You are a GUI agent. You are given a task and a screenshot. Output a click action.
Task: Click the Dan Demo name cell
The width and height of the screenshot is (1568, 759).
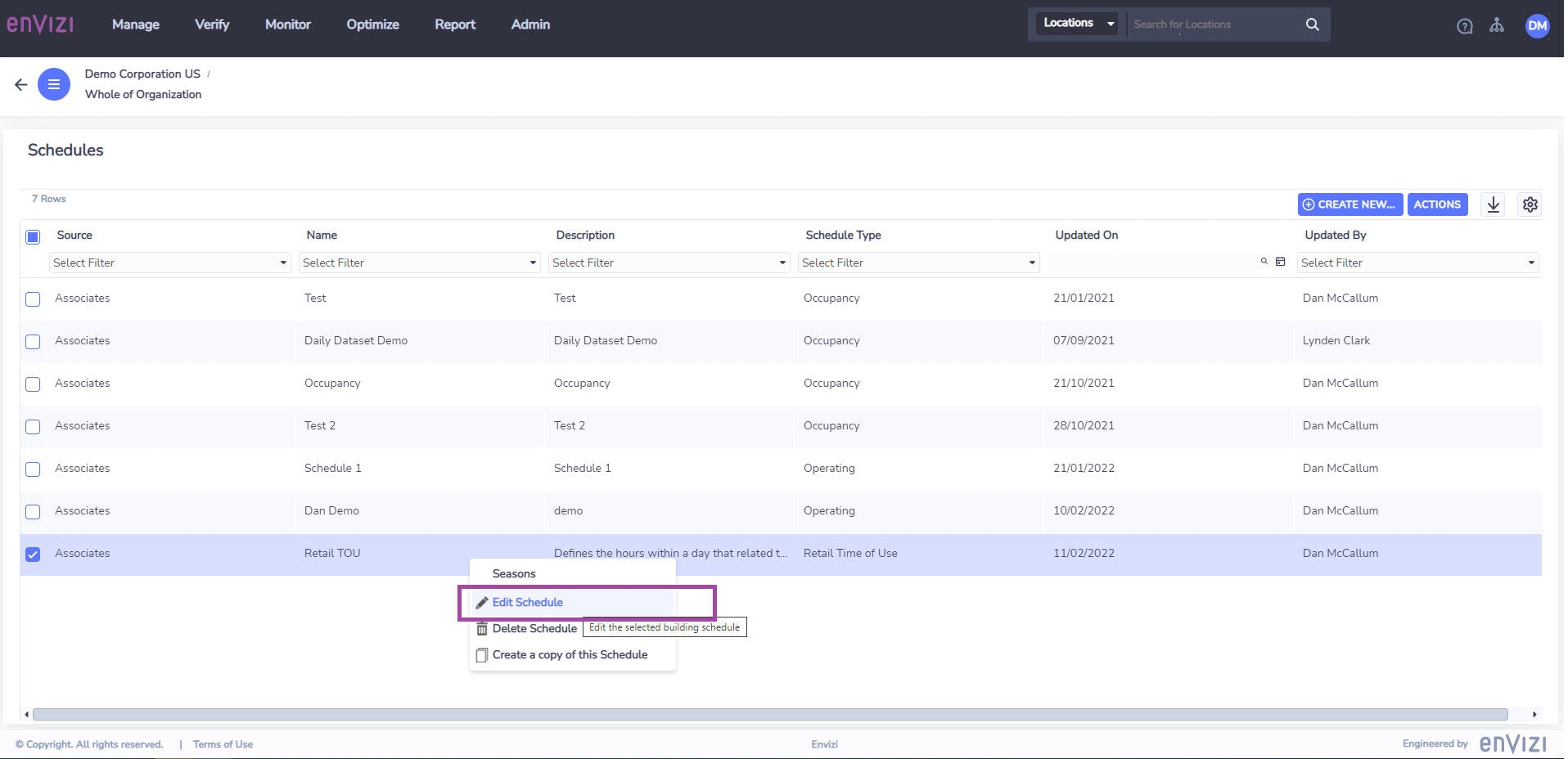tap(331, 510)
